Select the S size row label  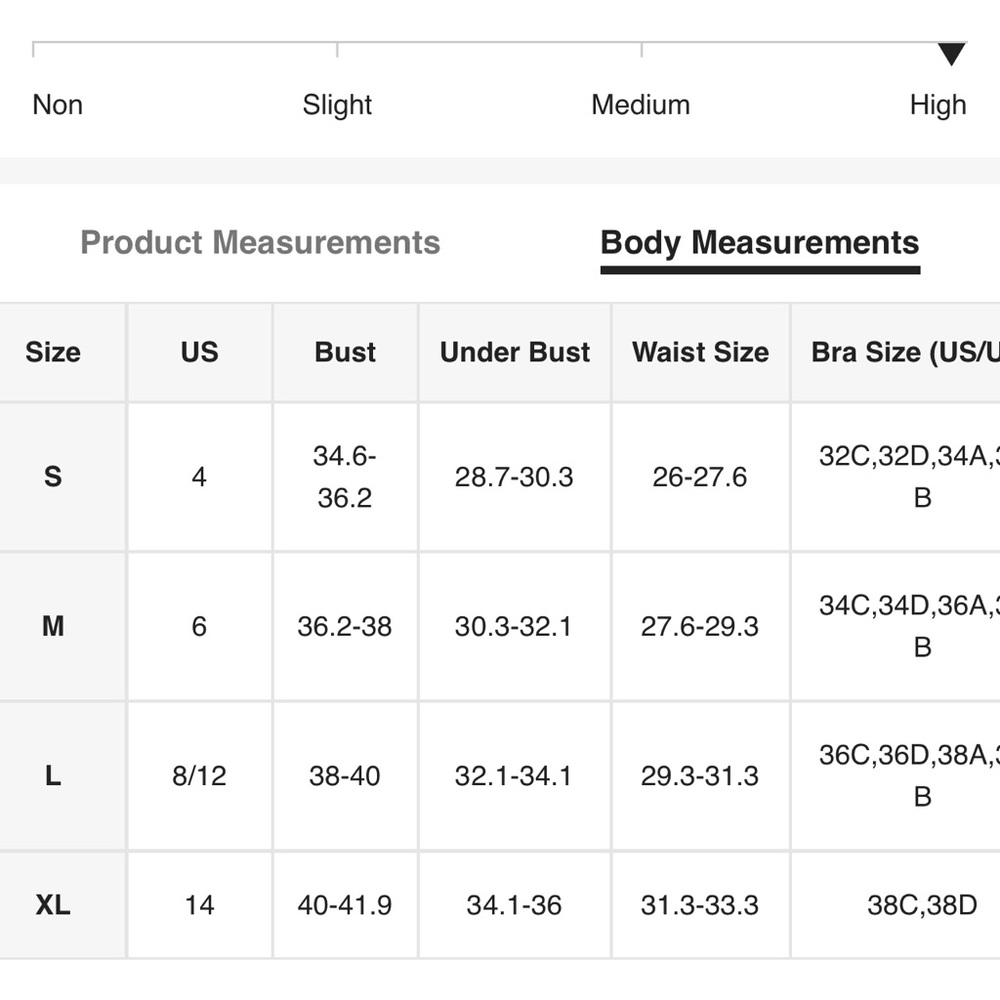53,477
